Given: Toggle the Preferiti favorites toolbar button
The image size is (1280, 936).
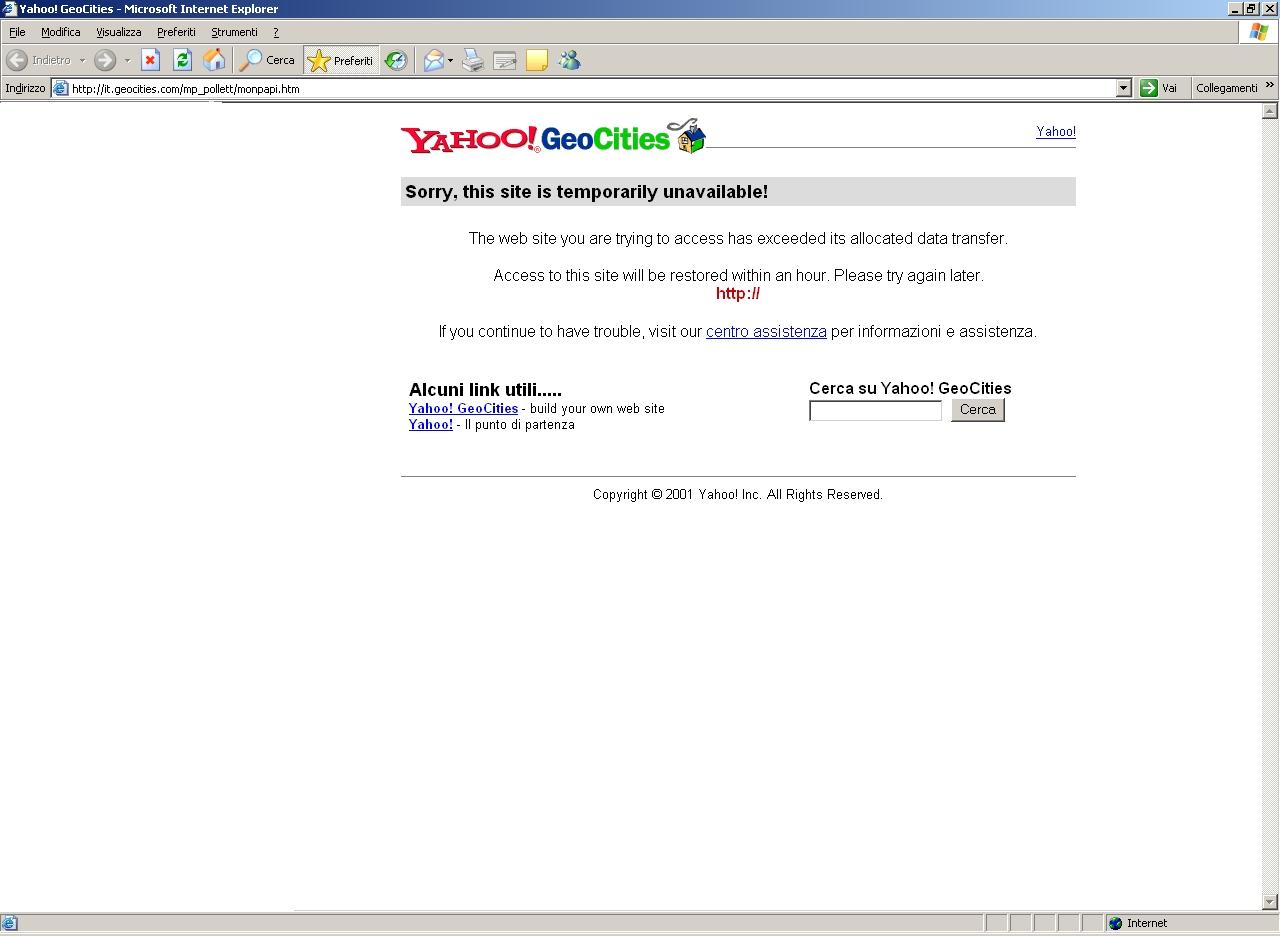Looking at the screenshot, I should tap(341, 60).
